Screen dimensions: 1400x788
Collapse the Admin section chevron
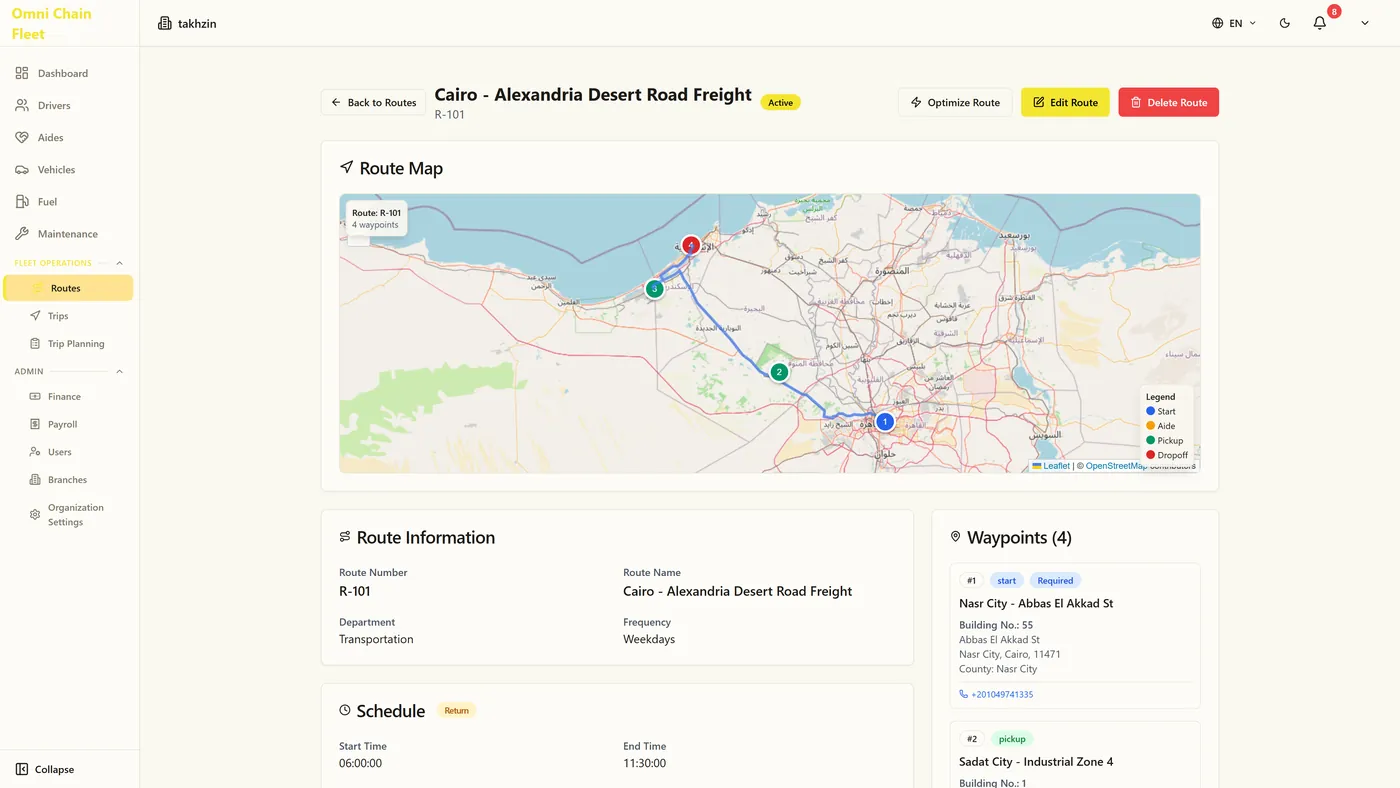click(x=120, y=371)
